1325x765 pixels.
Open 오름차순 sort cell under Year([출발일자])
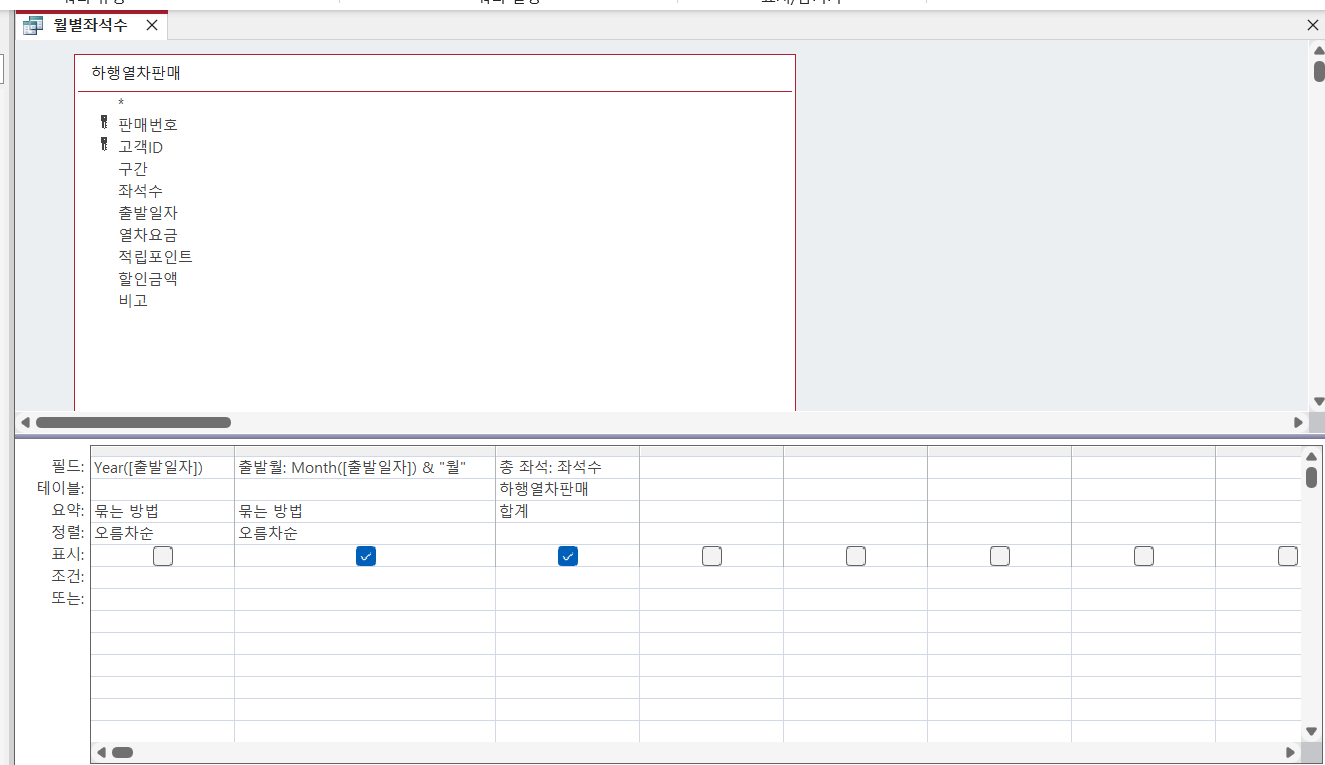coord(162,533)
